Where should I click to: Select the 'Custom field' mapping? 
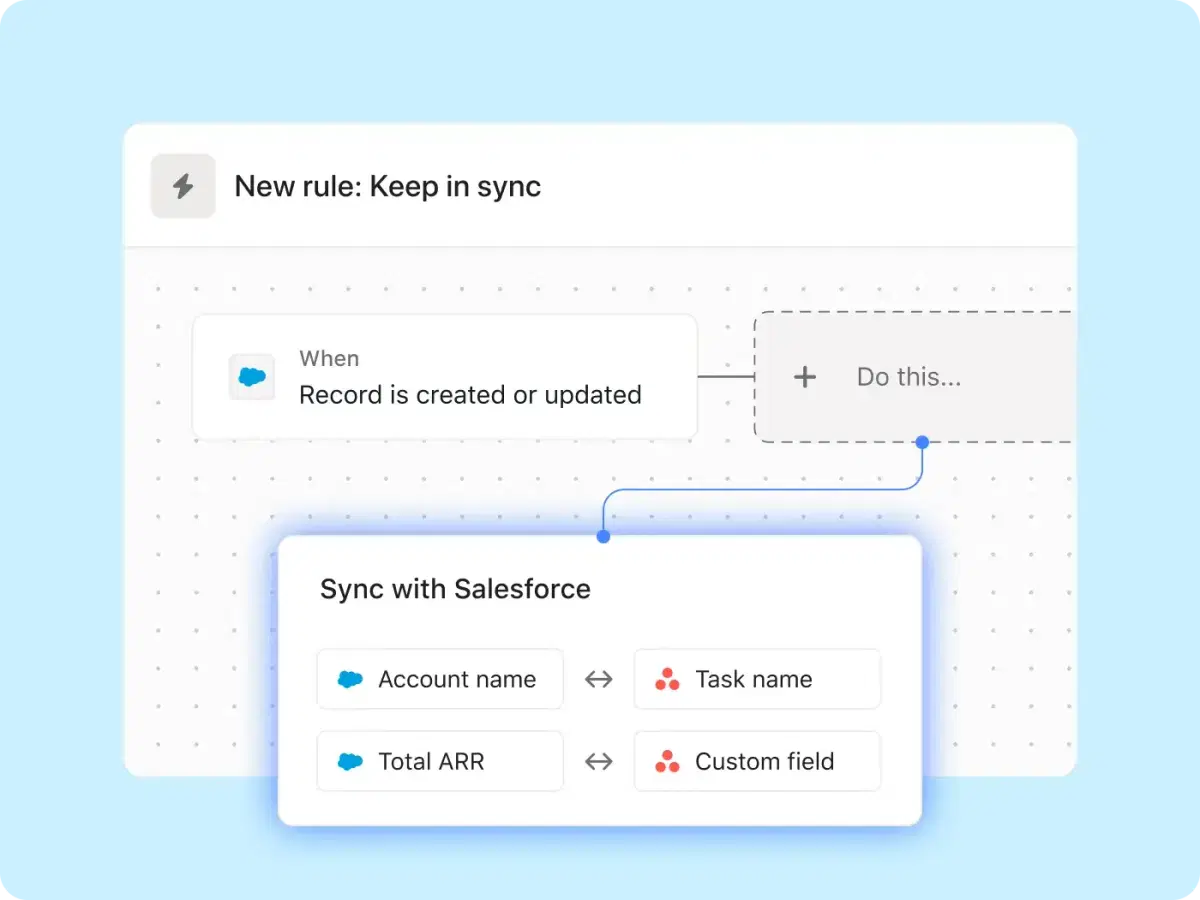[757, 761]
